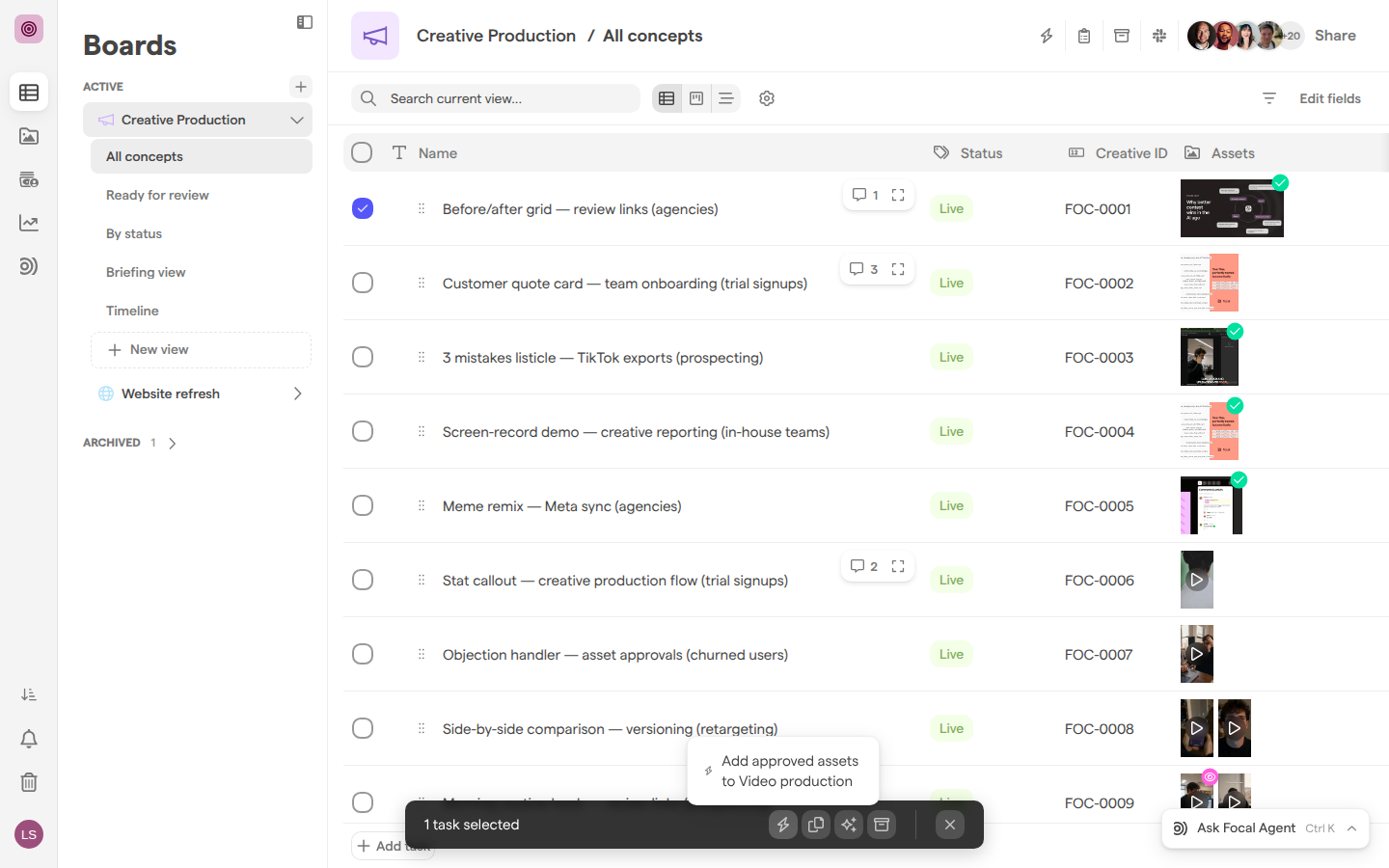Switch to list view icon

click(x=726, y=98)
